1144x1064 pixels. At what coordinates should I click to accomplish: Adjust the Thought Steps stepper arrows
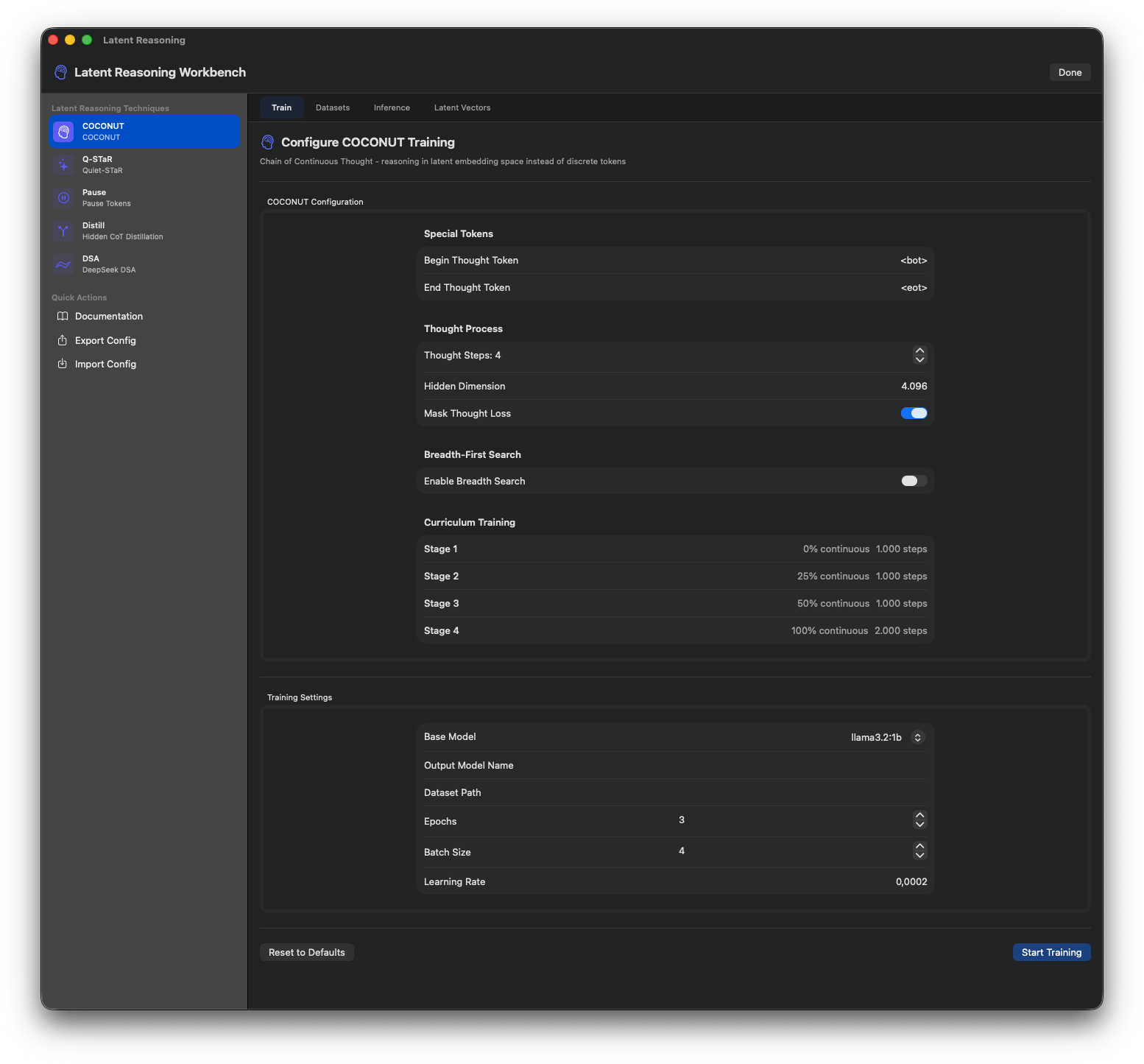tap(919, 356)
